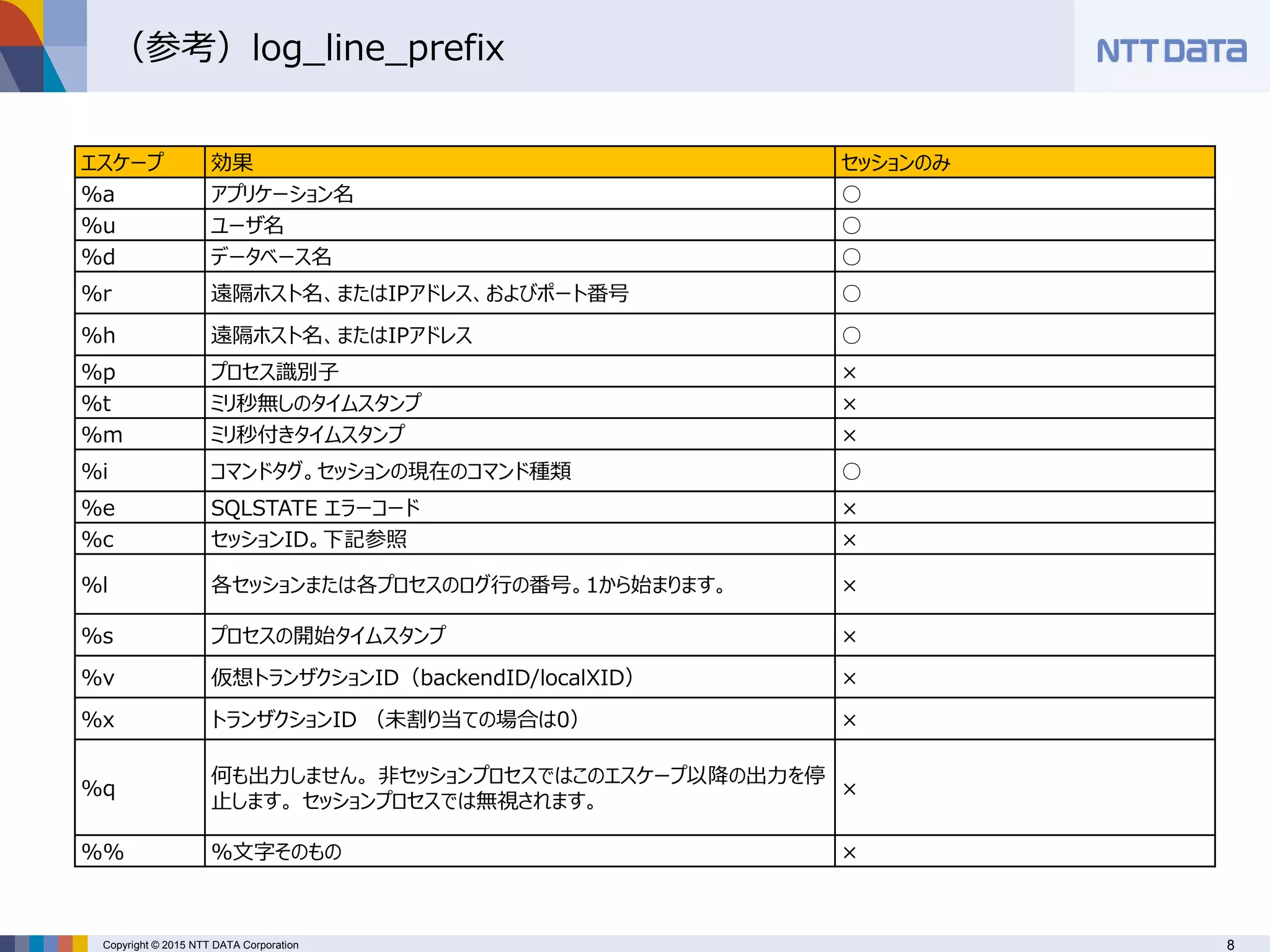Click the × mark in the %t row
The width and height of the screenshot is (1270, 952).
[x=850, y=405]
